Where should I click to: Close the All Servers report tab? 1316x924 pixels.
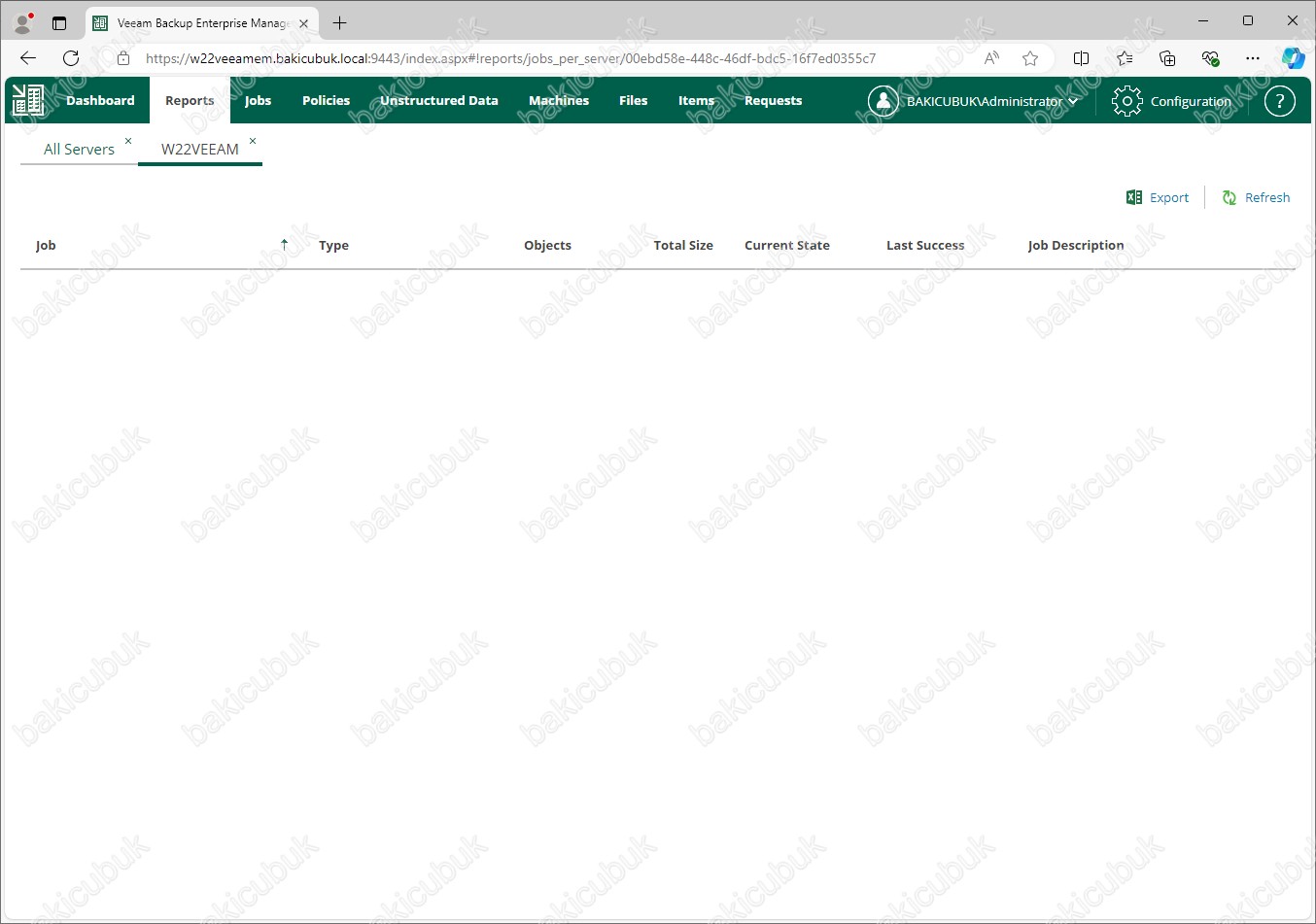pyautogui.click(x=128, y=141)
